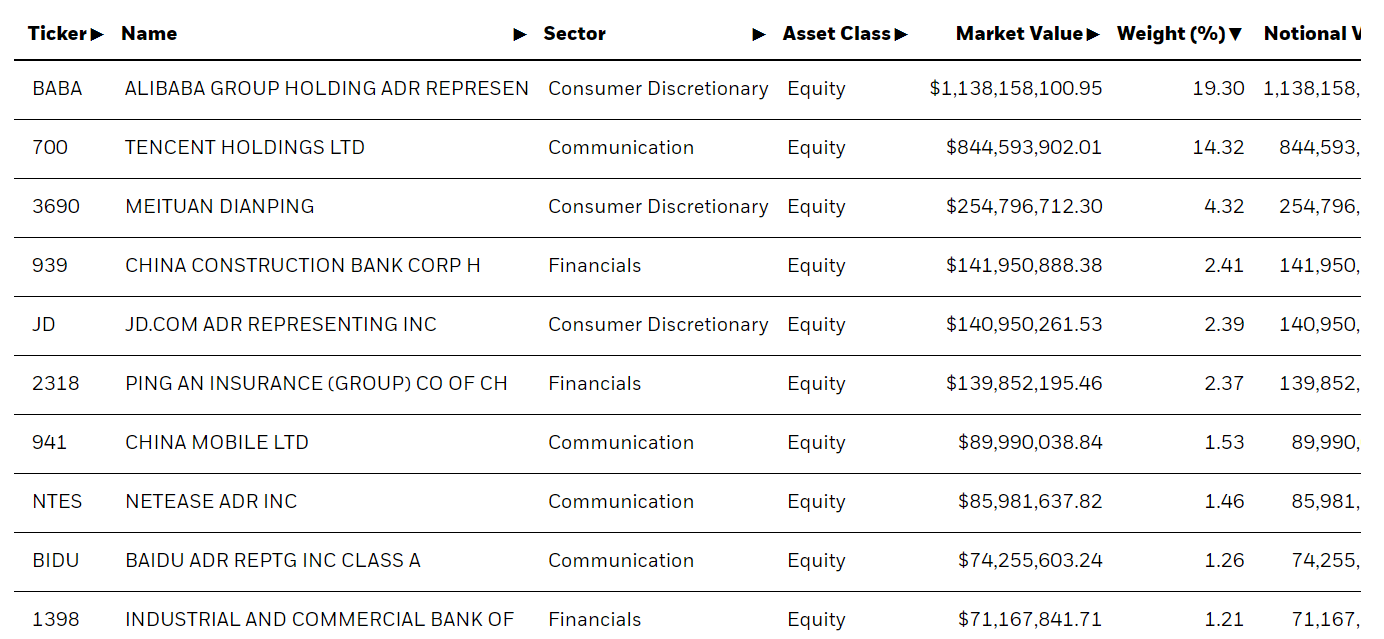1384x639 pixels.
Task: Click MEITUAN DIANPING name cell
Action: [220, 207]
